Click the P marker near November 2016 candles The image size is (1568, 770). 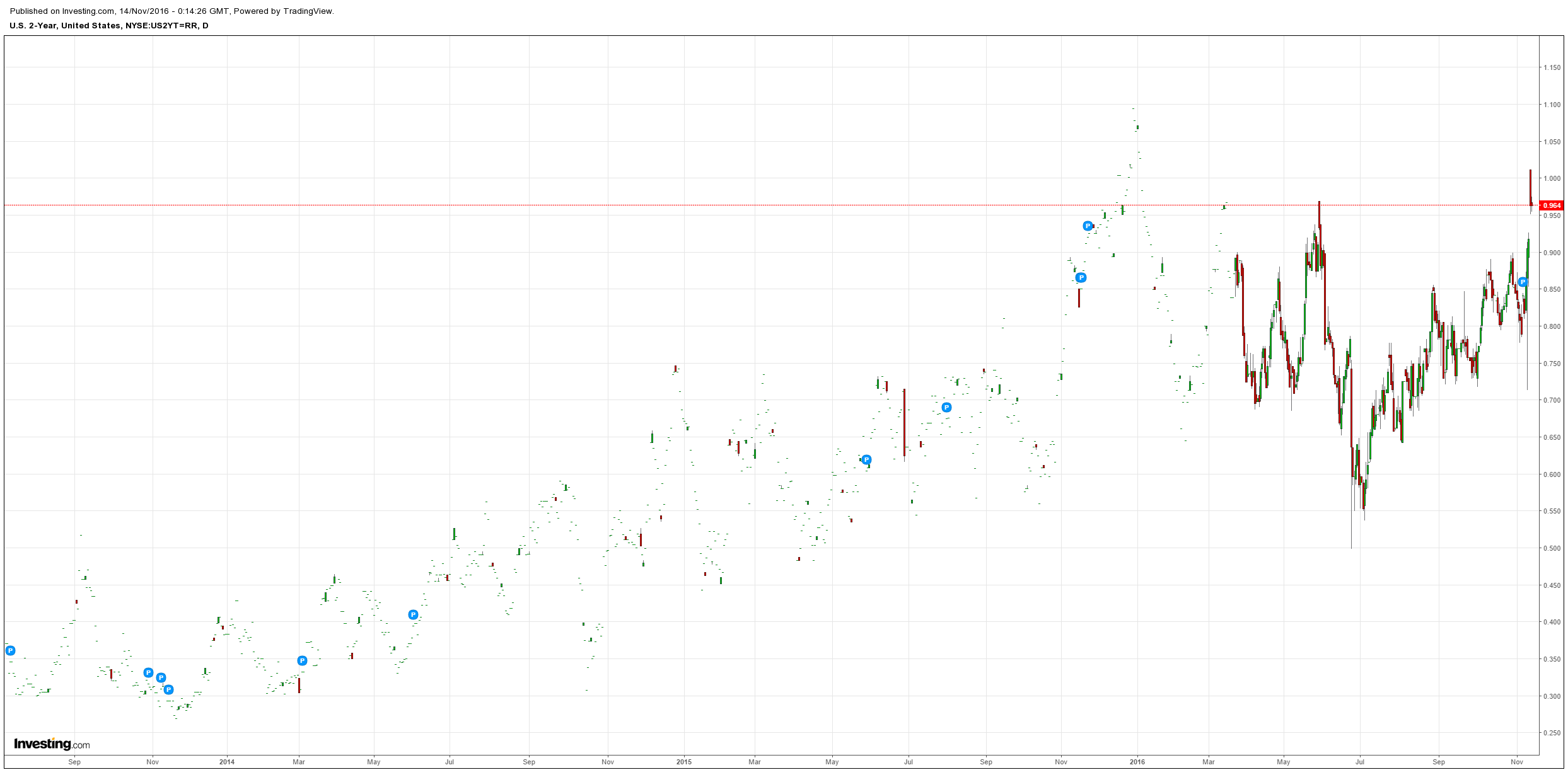coord(1523,282)
